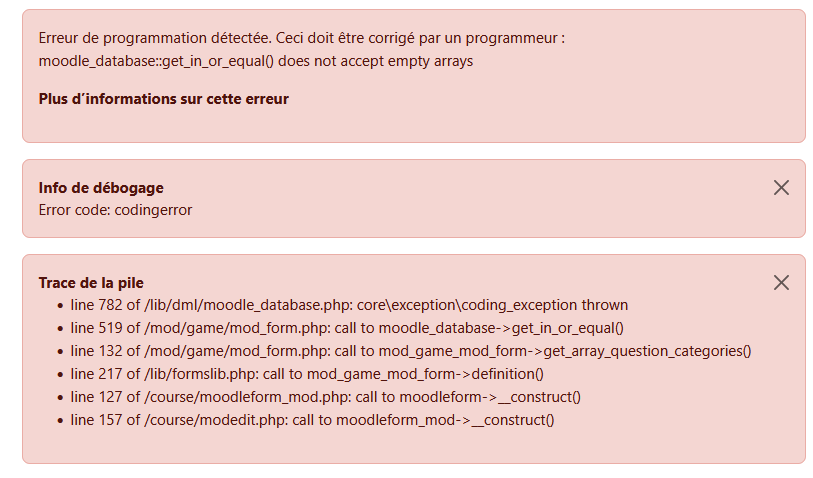The width and height of the screenshot is (813, 478).
Task: Open "Plus d'informations sur cette erreur" link
Action: (x=163, y=99)
